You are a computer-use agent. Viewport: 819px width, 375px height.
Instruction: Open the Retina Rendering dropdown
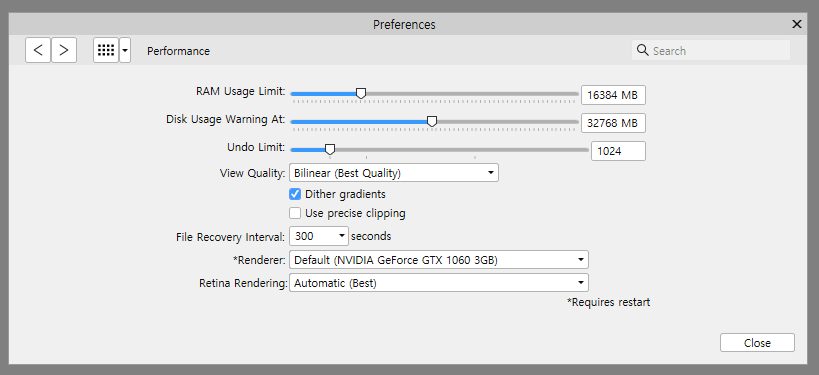pyautogui.click(x=439, y=283)
